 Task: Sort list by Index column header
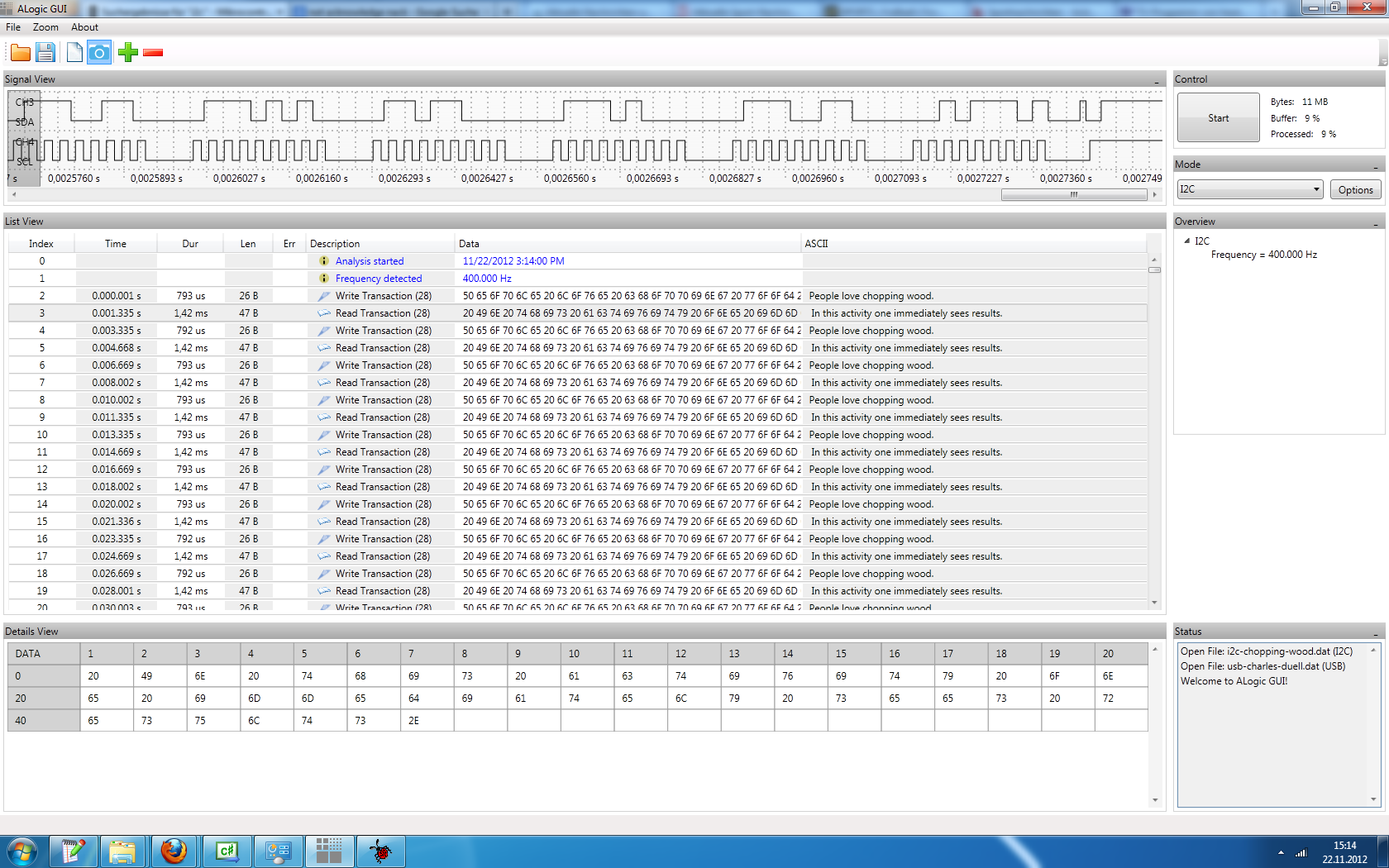41,244
